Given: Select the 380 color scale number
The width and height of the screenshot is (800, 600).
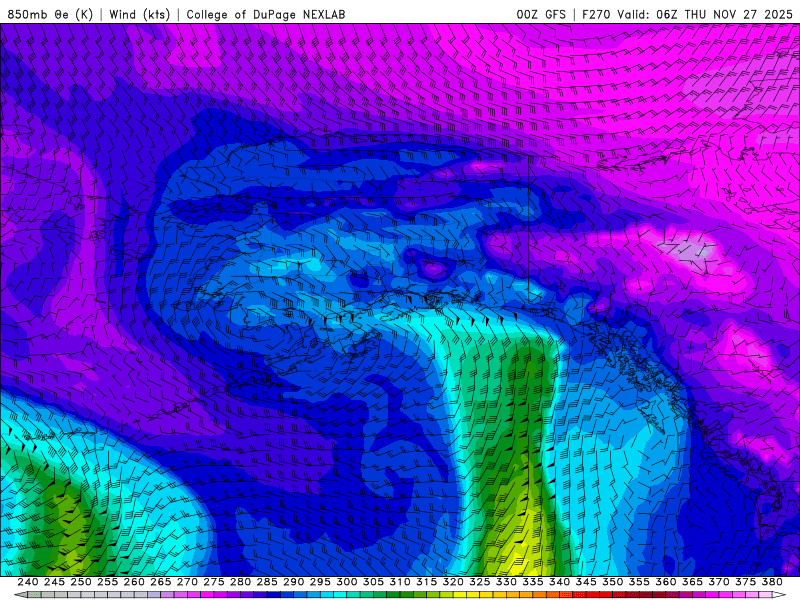Looking at the screenshot, I should tap(772, 582).
